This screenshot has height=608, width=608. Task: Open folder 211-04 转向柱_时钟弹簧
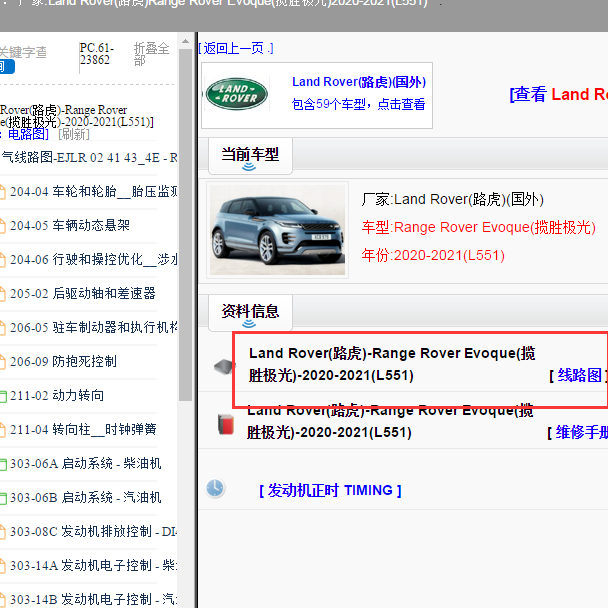pos(78,430)
